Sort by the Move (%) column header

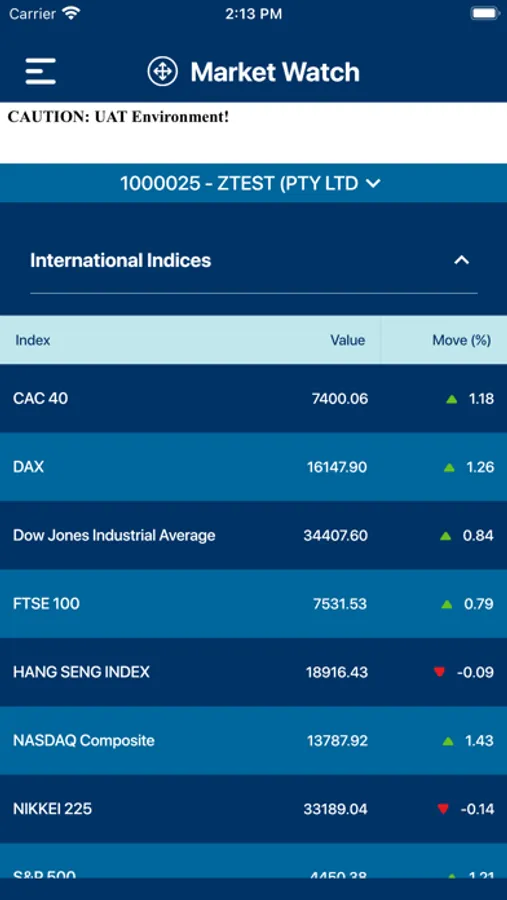[x=462, y=340]
